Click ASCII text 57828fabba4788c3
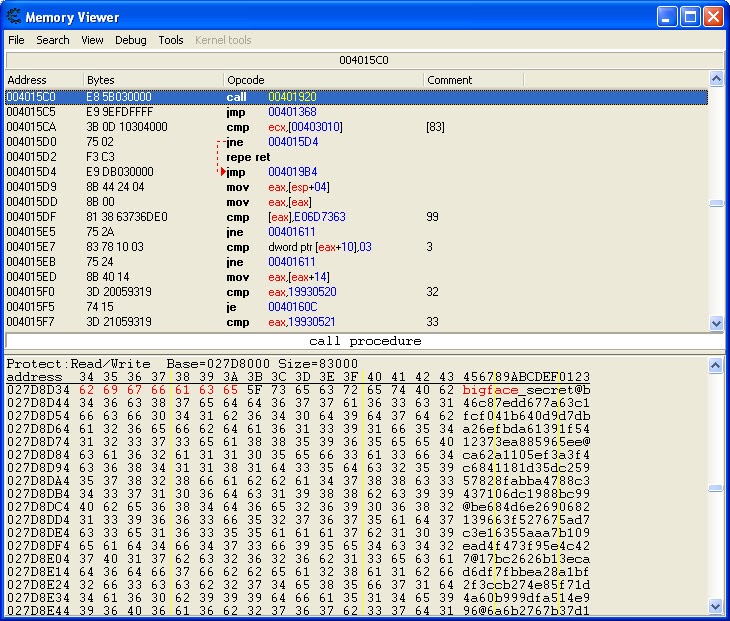Screen dimensions: 730x621 pyautogui.click(x=526, y=481)
